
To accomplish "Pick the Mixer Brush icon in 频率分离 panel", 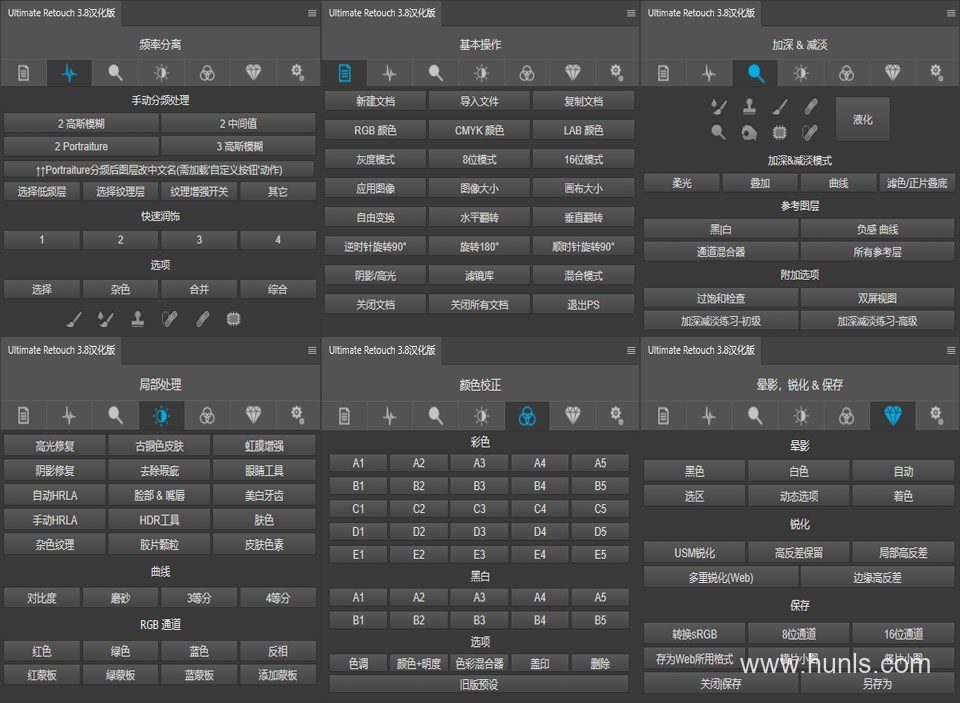I will [106, 319].
